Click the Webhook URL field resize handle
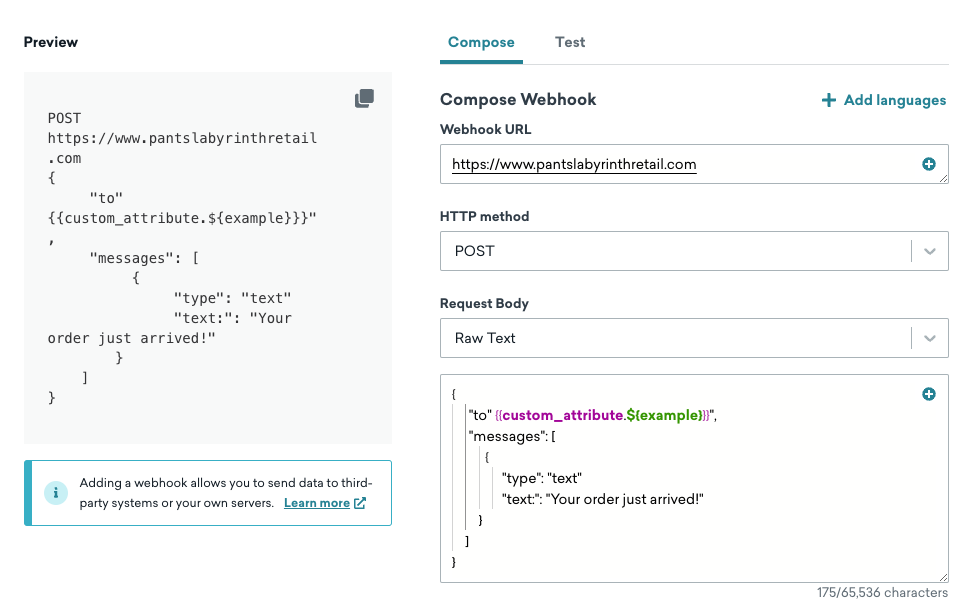The width and height of the screenshot is (974, 613). coord(943,178)
